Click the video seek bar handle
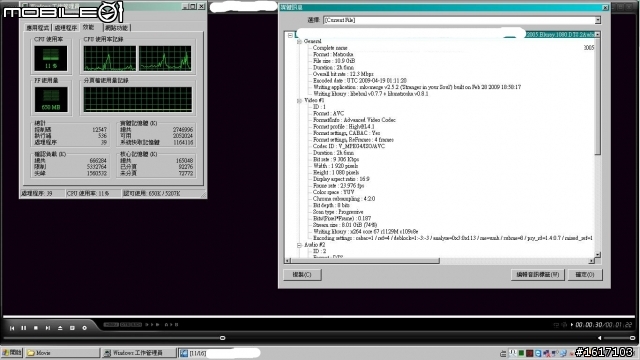This screenshot has height=360, width=640. (x=222, y=338)
